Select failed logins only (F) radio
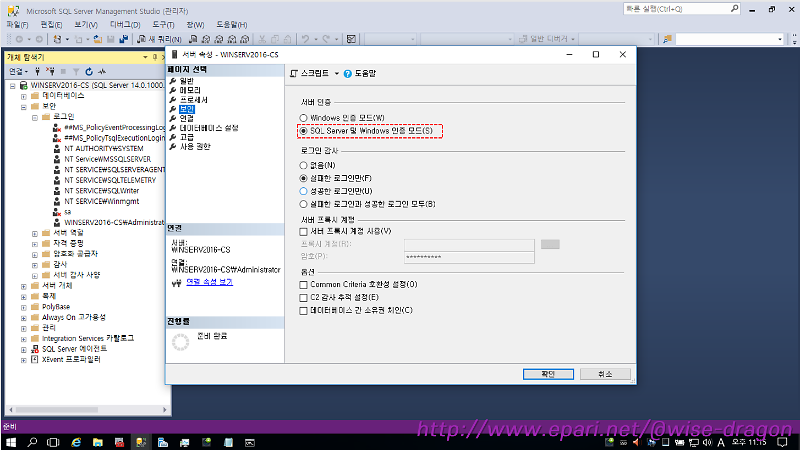 [304, 178]
